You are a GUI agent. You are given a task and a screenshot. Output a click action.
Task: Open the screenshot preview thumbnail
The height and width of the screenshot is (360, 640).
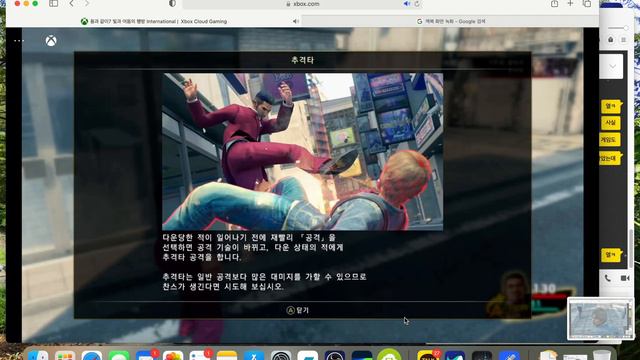600,319
